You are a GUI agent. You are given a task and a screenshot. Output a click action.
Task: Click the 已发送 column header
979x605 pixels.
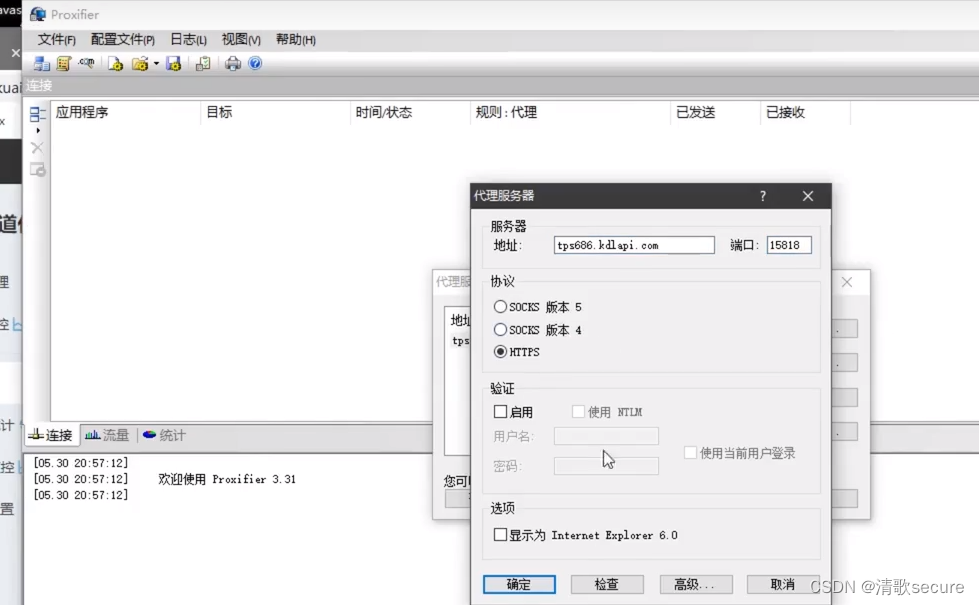click(x=715, y=112)
